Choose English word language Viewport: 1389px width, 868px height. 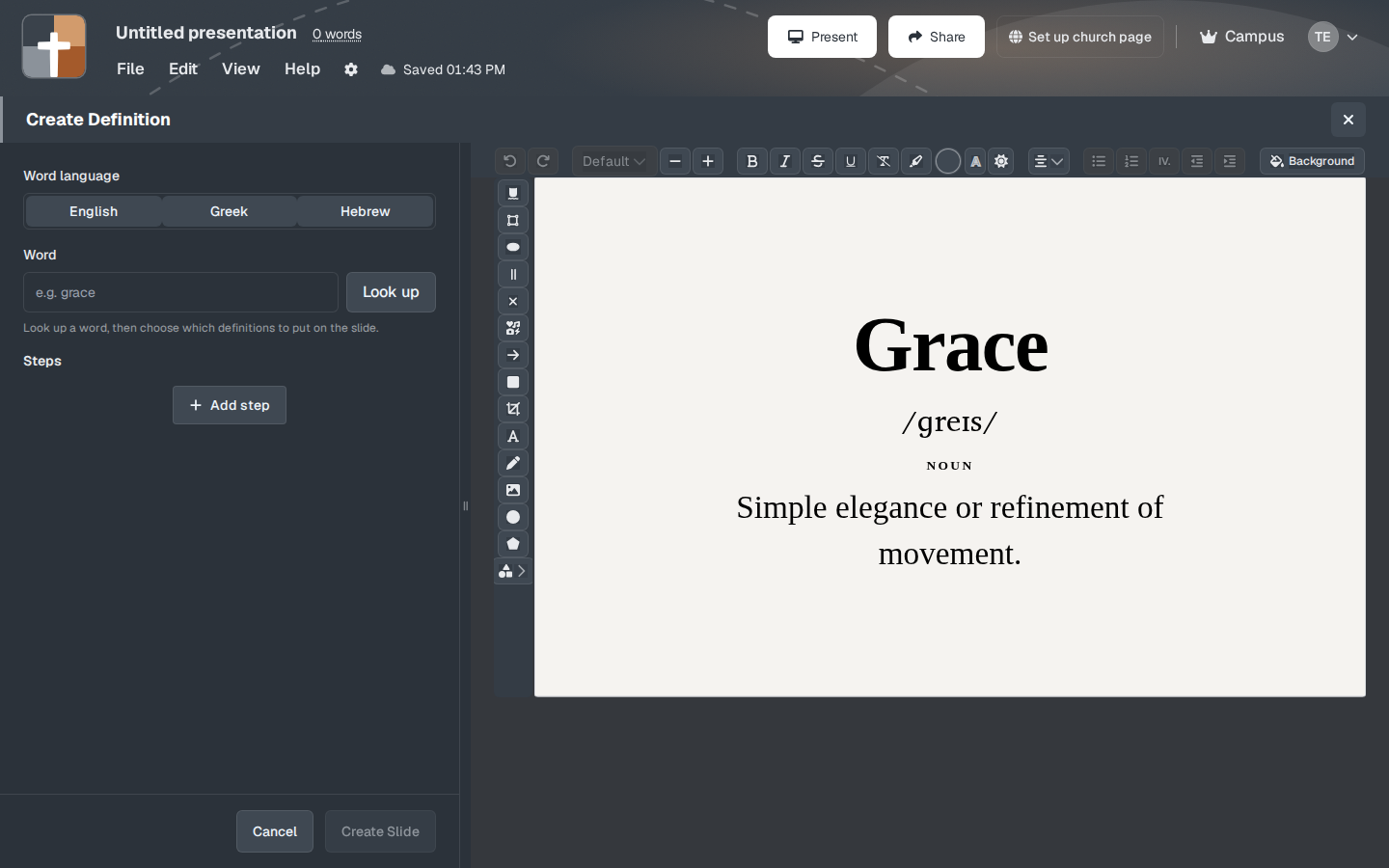(x=94, y=211)
